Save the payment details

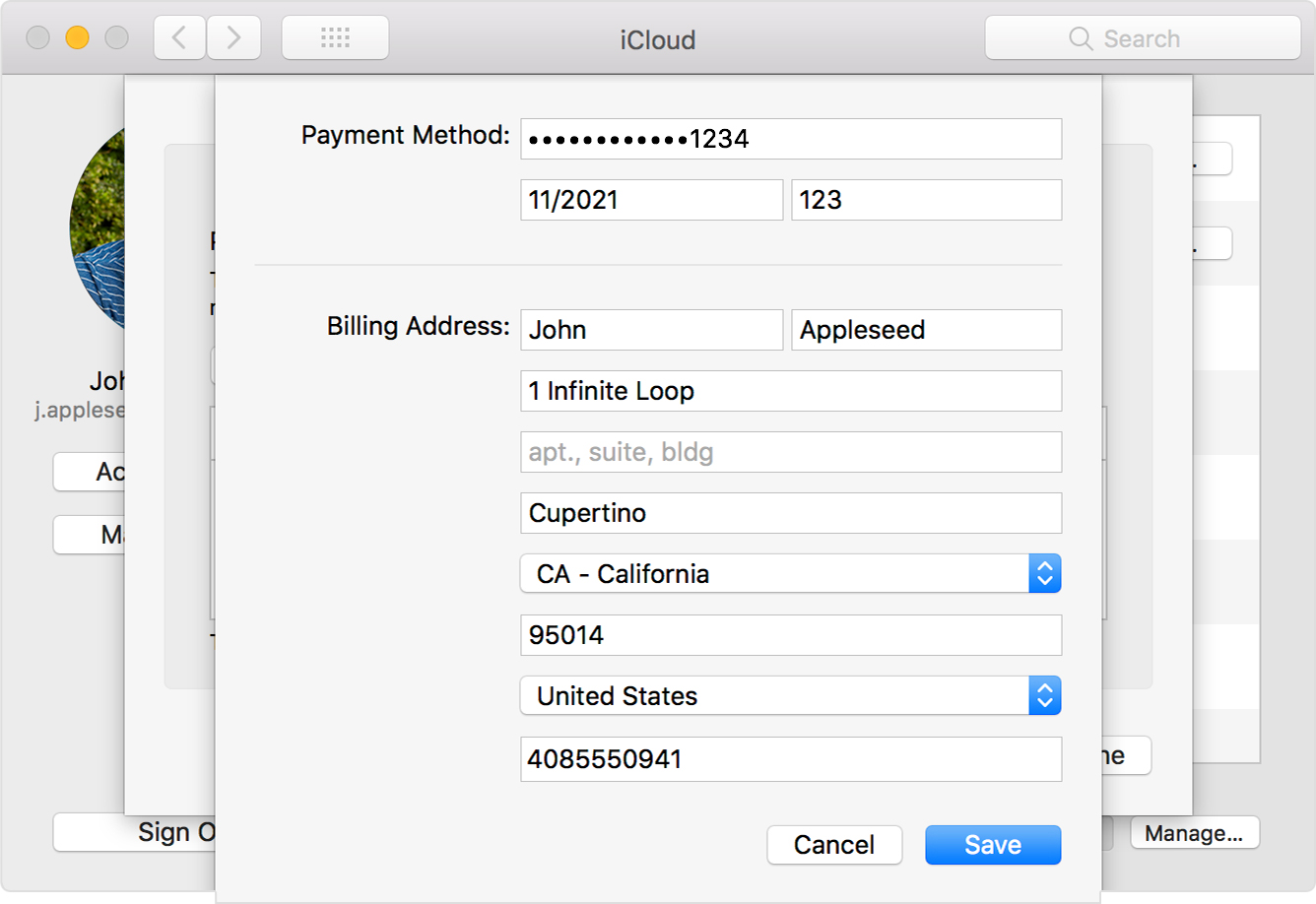993,845
